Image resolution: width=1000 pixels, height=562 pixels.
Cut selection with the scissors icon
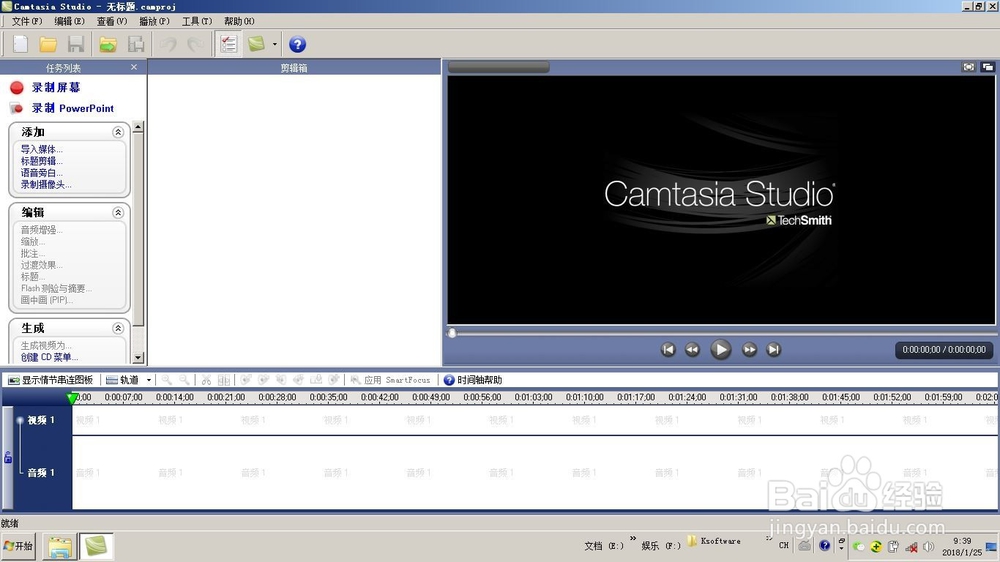point(206,380)
